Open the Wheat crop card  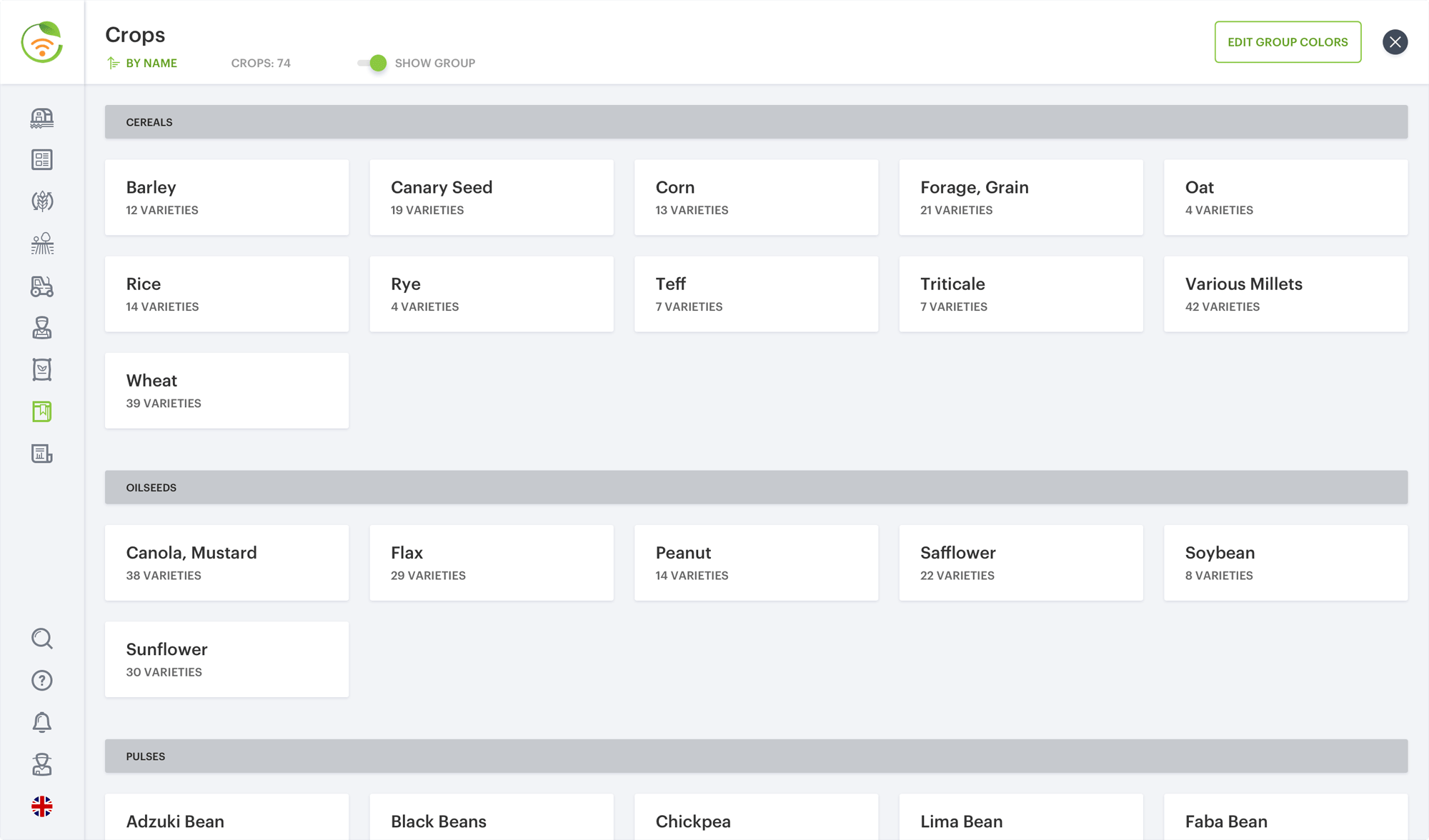tap(226, 391)
